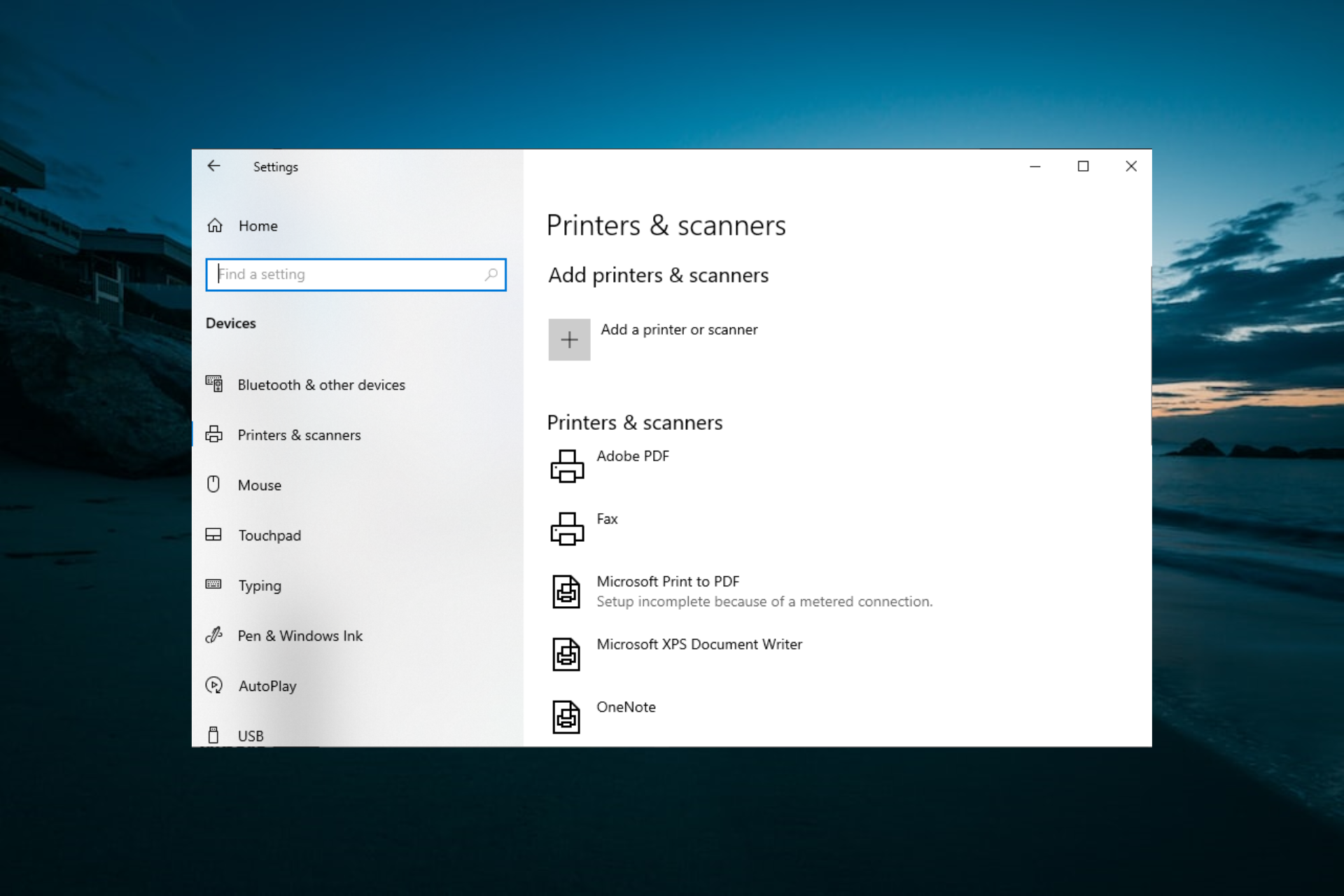Click the Add a printer or scanner plus icon
1344x896 pixels.
(x=568, y=339)
